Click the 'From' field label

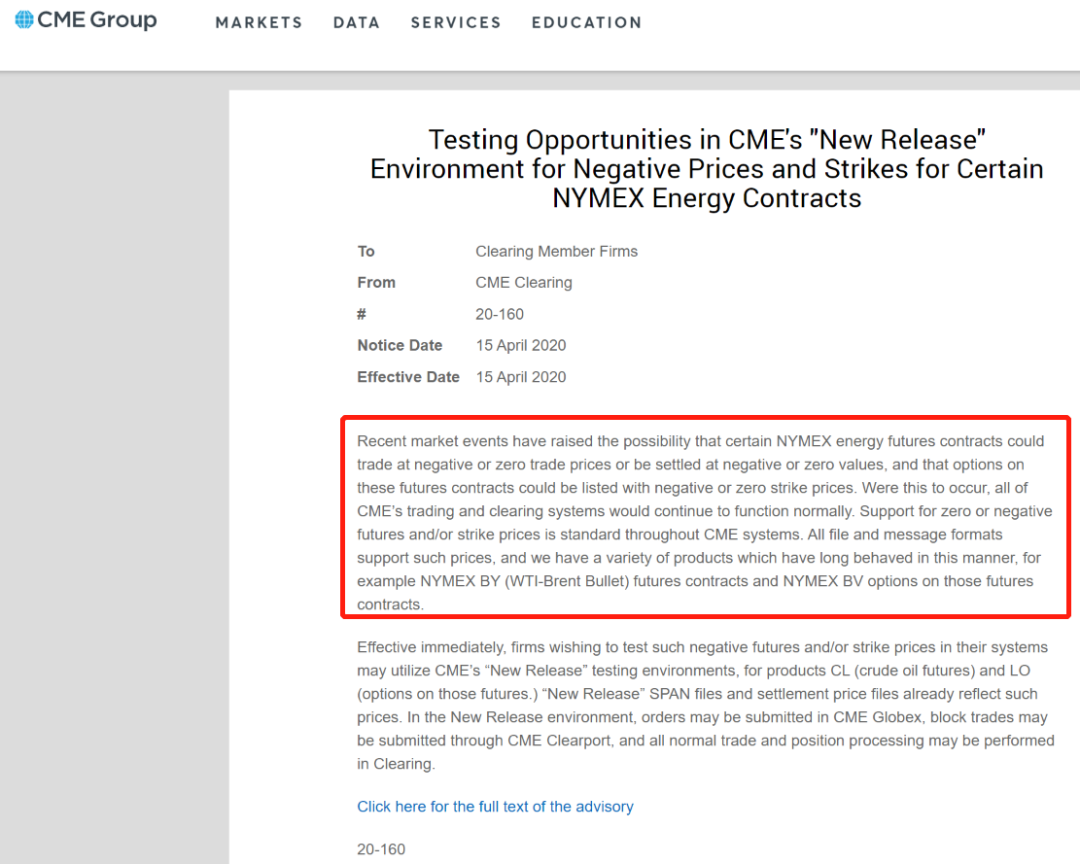click(376, 282)
